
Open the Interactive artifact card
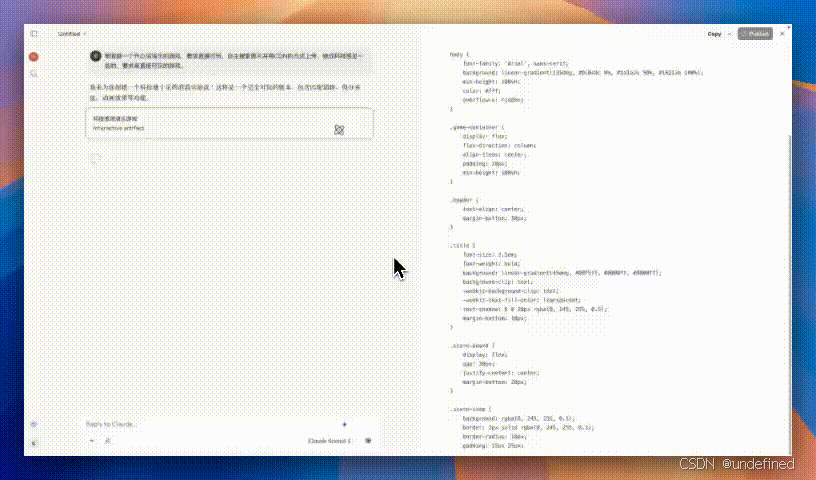[230, 123]
